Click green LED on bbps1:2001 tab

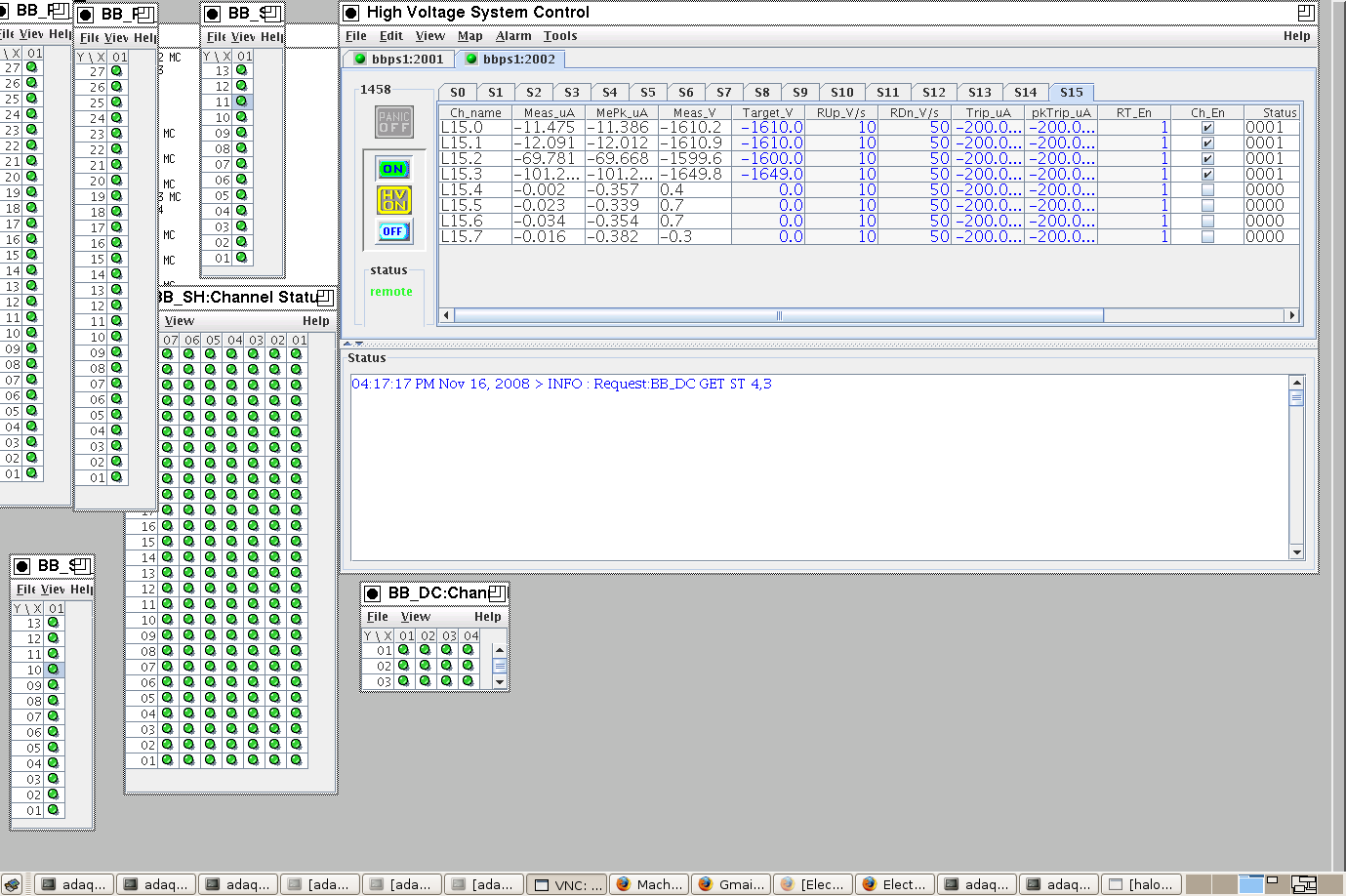(360, 59)
